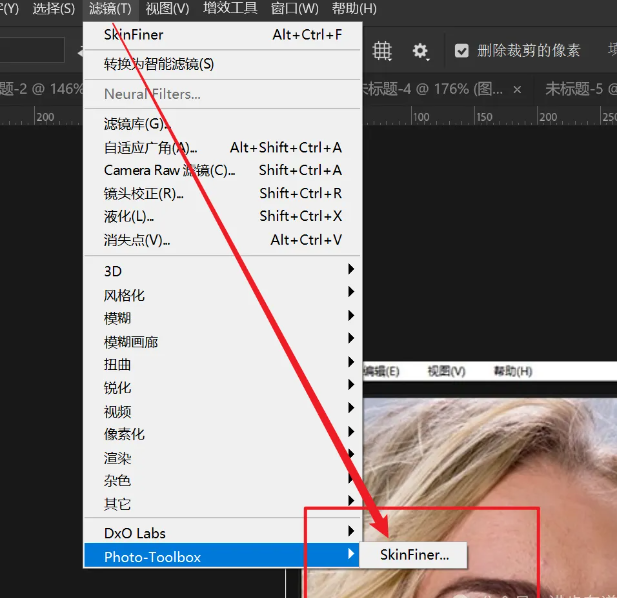Click the crop overlay grid icon

click(382, 51)
